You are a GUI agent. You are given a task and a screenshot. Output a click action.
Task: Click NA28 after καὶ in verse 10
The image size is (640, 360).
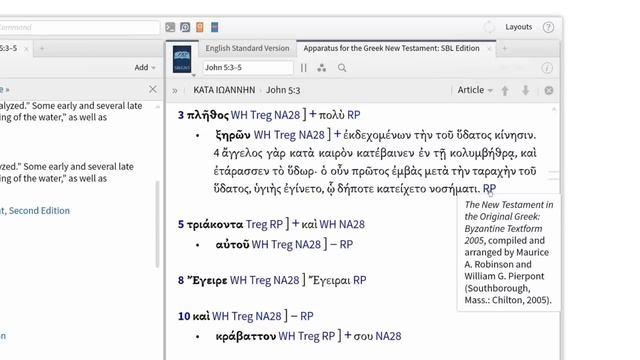(x=268, y=316)
